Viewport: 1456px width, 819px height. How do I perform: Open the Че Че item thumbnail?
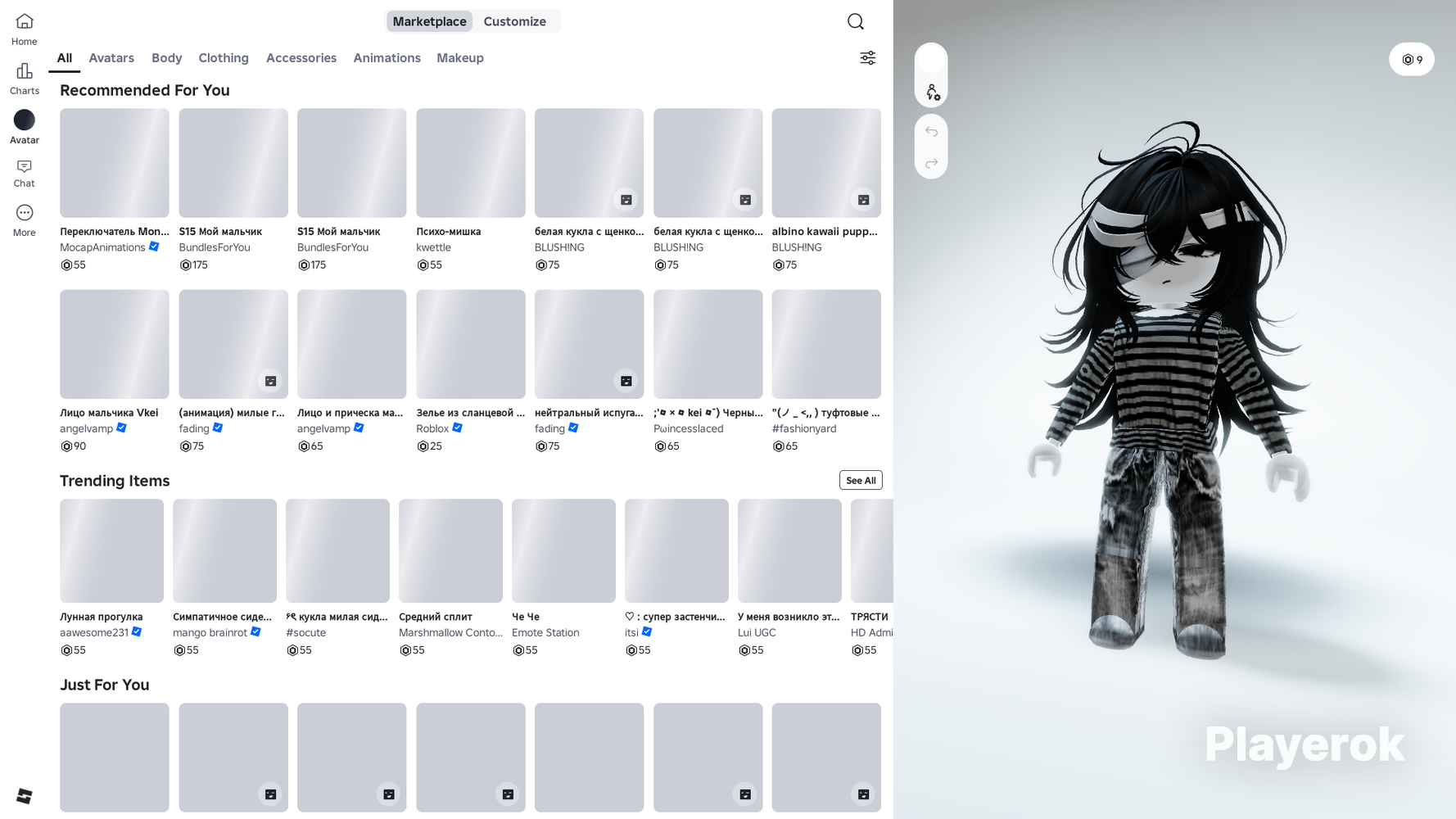coord(563,551)
